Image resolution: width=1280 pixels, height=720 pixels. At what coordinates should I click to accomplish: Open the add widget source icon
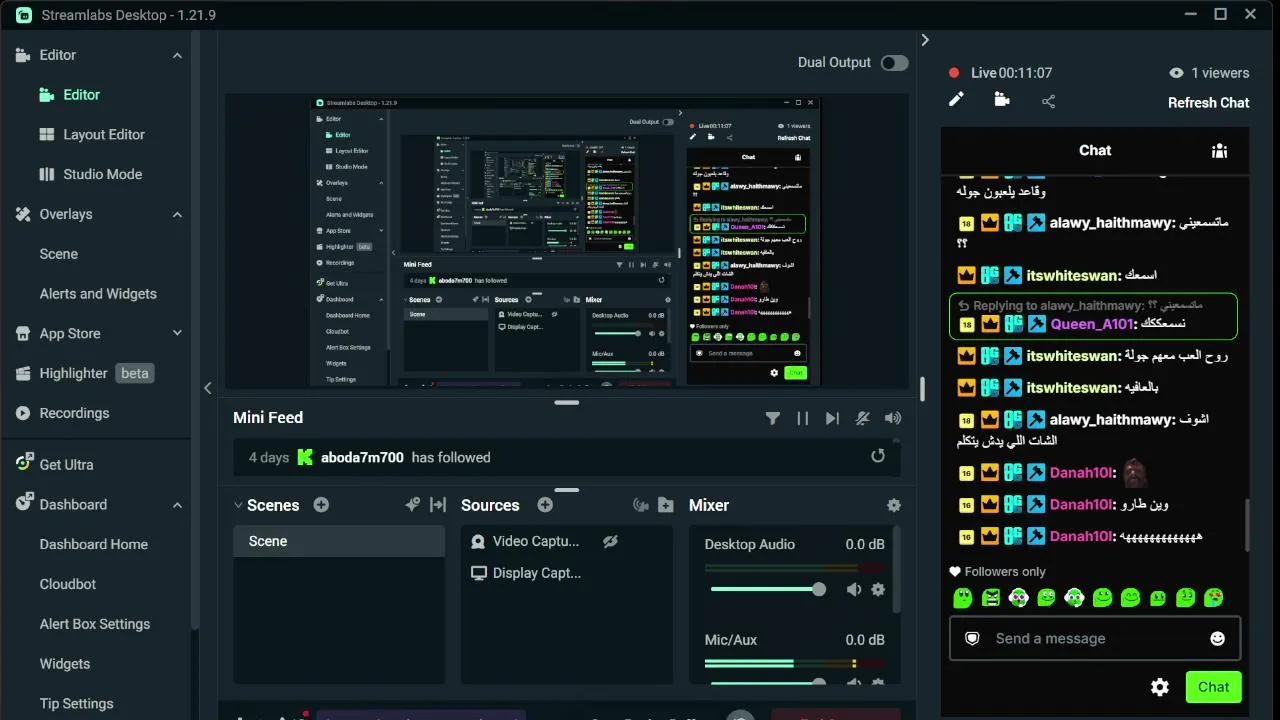[x=641, y=505]
